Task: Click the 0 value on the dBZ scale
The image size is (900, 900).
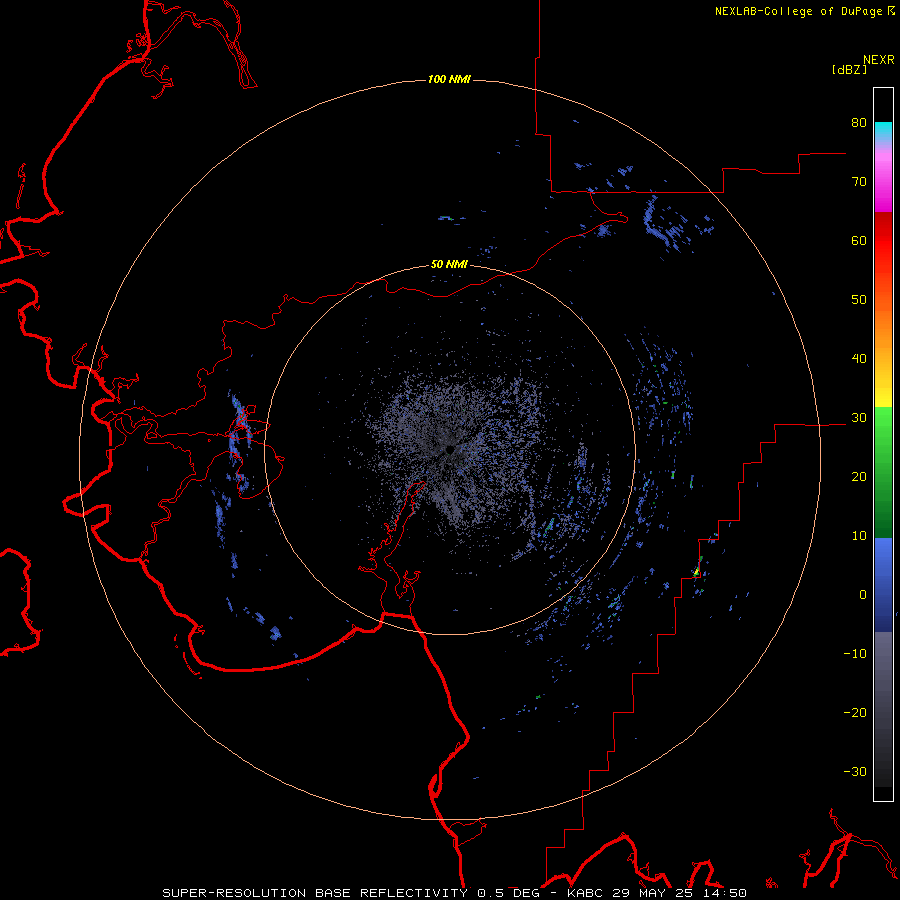Action: [863, 595]
